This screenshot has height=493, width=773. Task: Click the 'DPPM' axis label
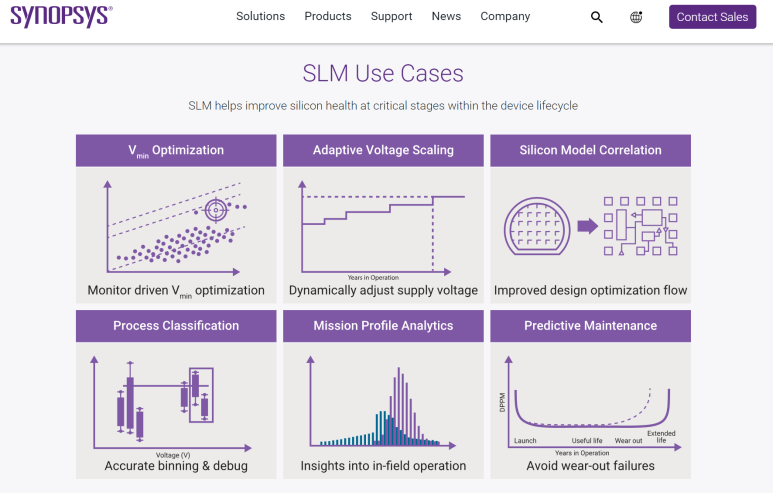(x=502, y=402)
